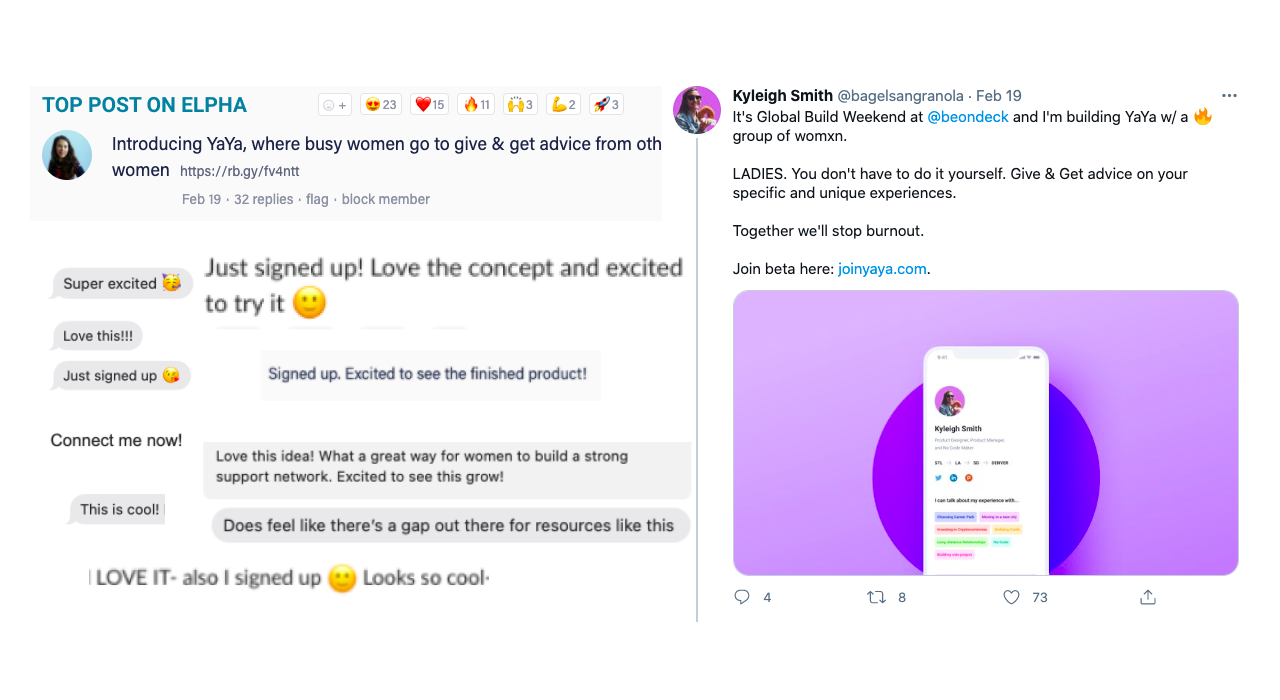The width and height of the screenshot is (1280, 700).
Task: Toggle the fire reaction with 11
Action: click(476, 104)
